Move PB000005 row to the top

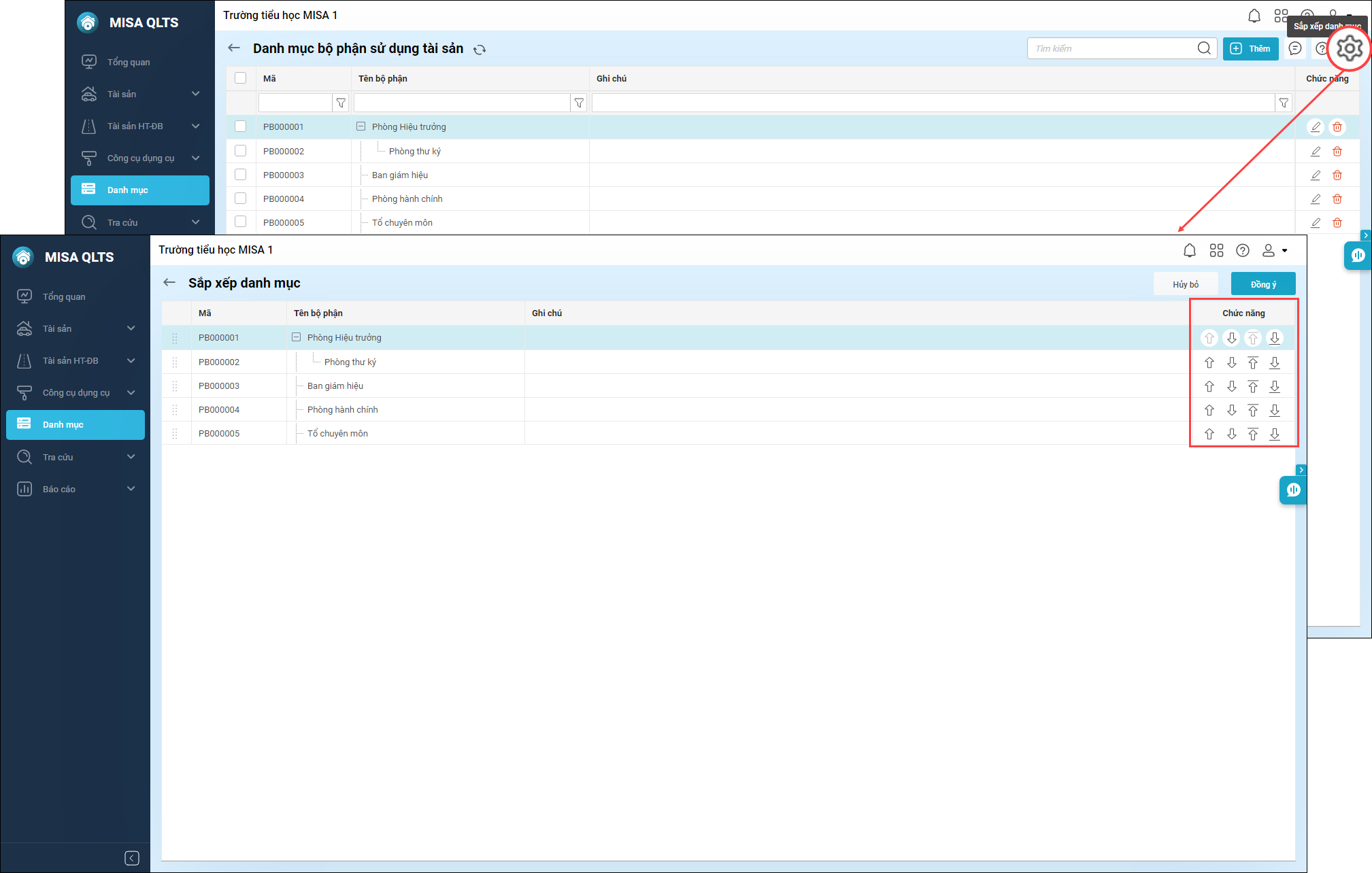coord(1253,434)
